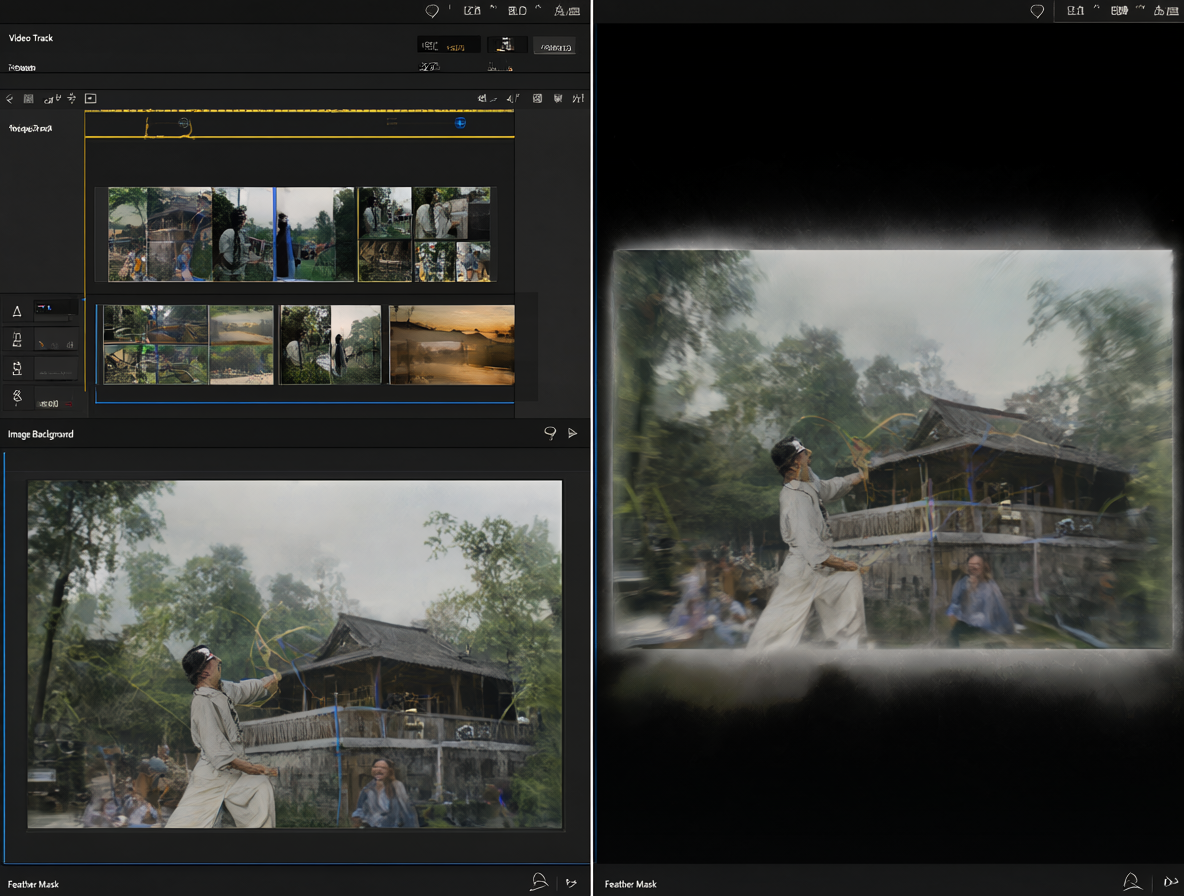Click the 'Video Track' label
The width and height of the screenshot is (1184, 896).
click(x=31, y=38)
